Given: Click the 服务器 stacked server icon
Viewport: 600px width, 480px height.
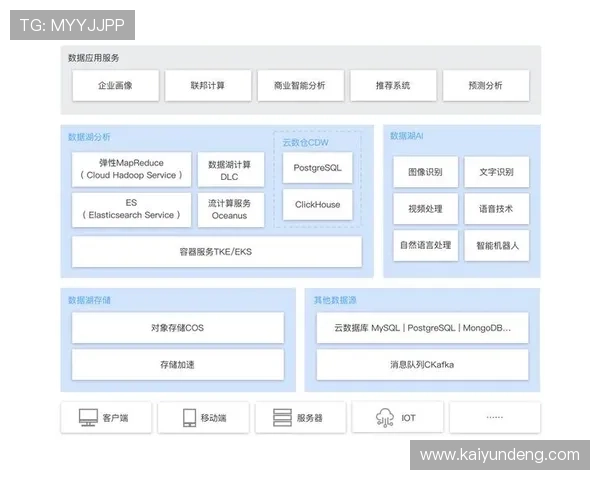Looking at the screenshot, I should click(x=282, y=418).
